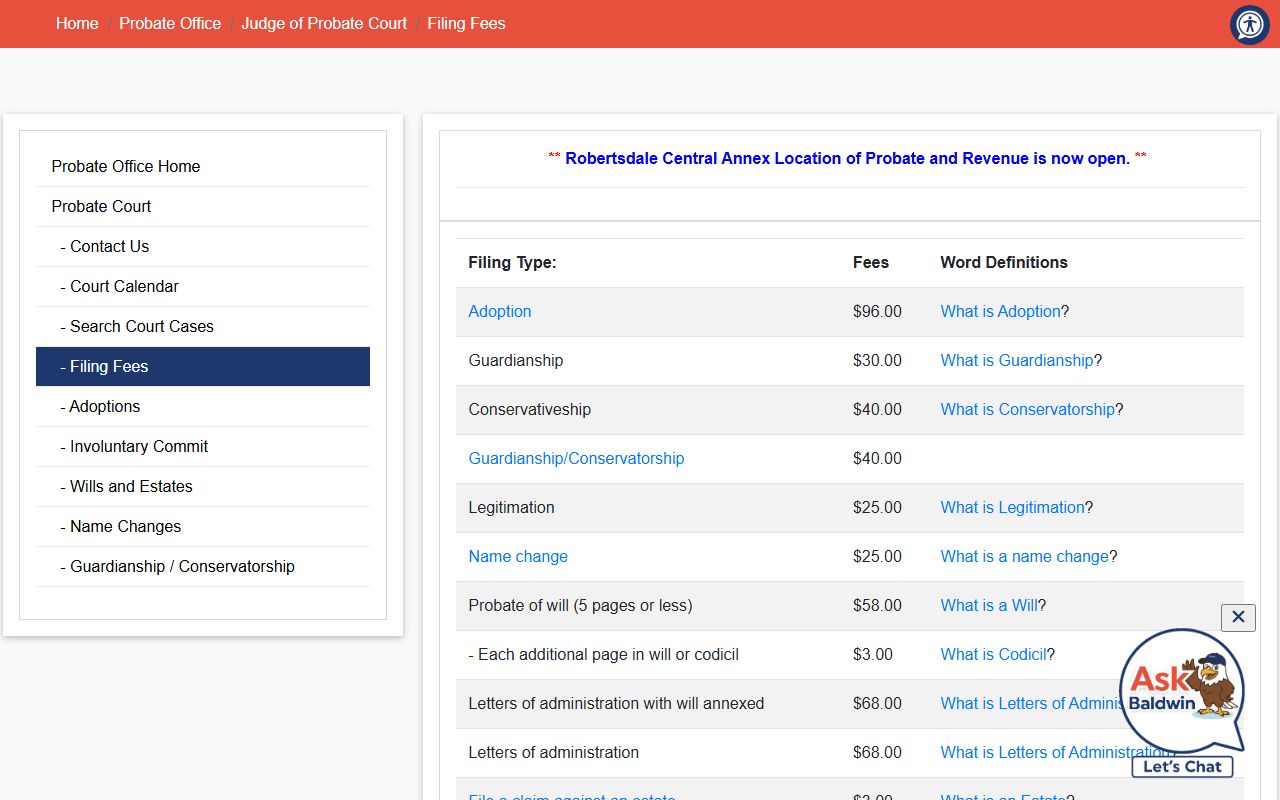
Task: Go to Home breadcrumb
Action: point(77,23)
